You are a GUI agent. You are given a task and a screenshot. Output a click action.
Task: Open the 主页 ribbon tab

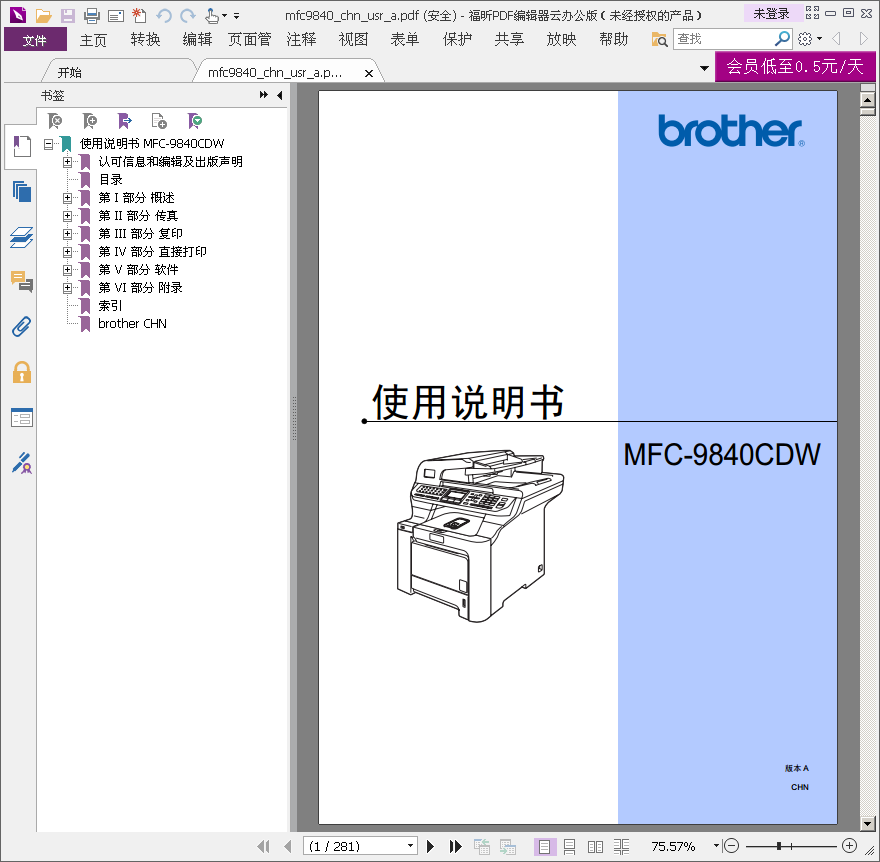pos(93,40)
